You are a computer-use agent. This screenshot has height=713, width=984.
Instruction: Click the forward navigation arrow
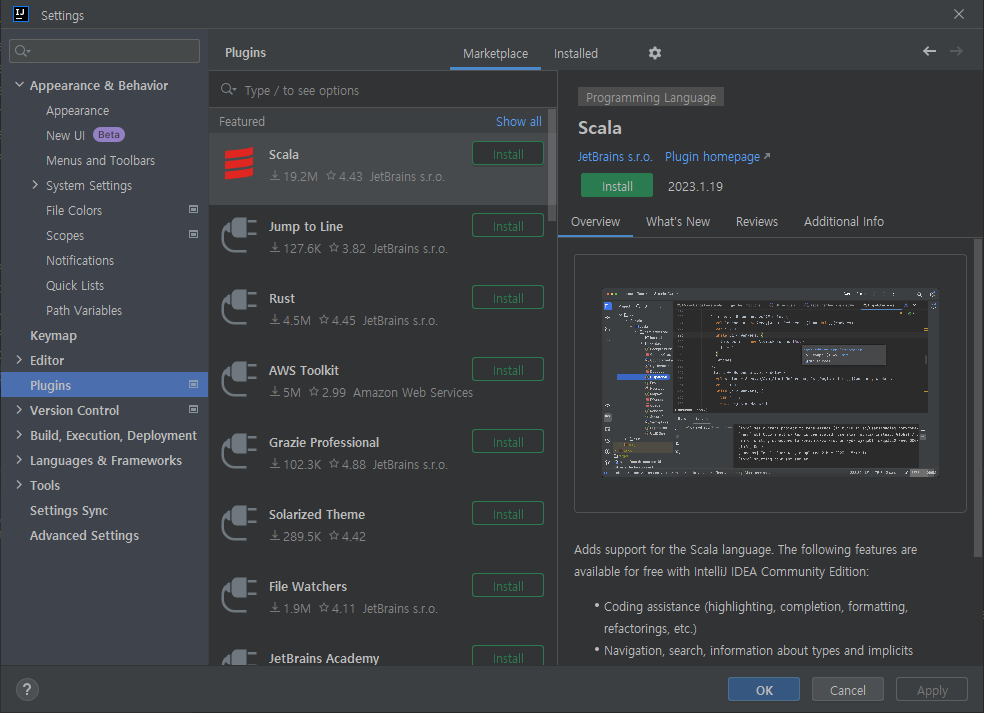tap(956, 51)
